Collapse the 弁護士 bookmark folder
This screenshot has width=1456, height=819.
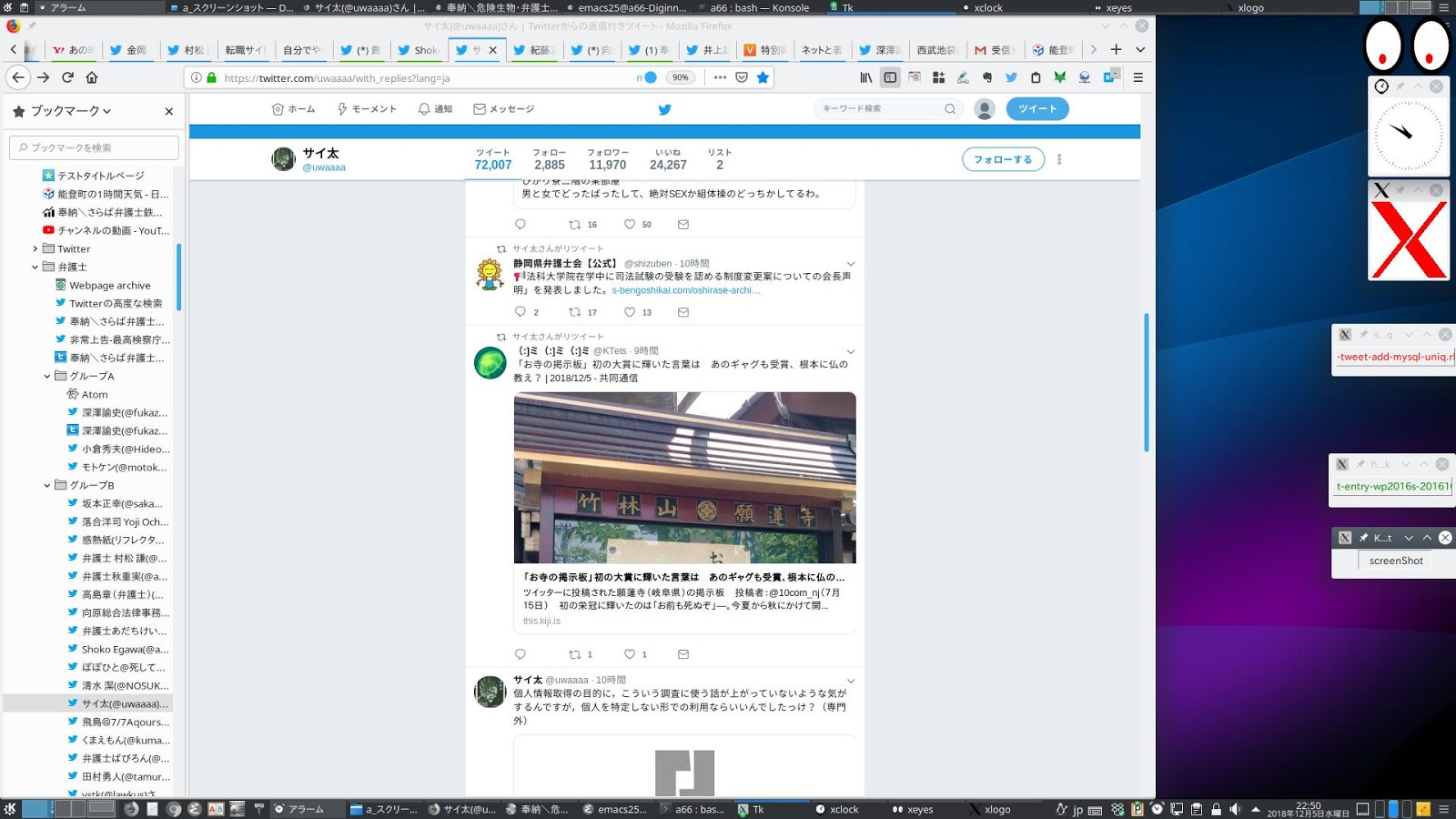[35, 267]
